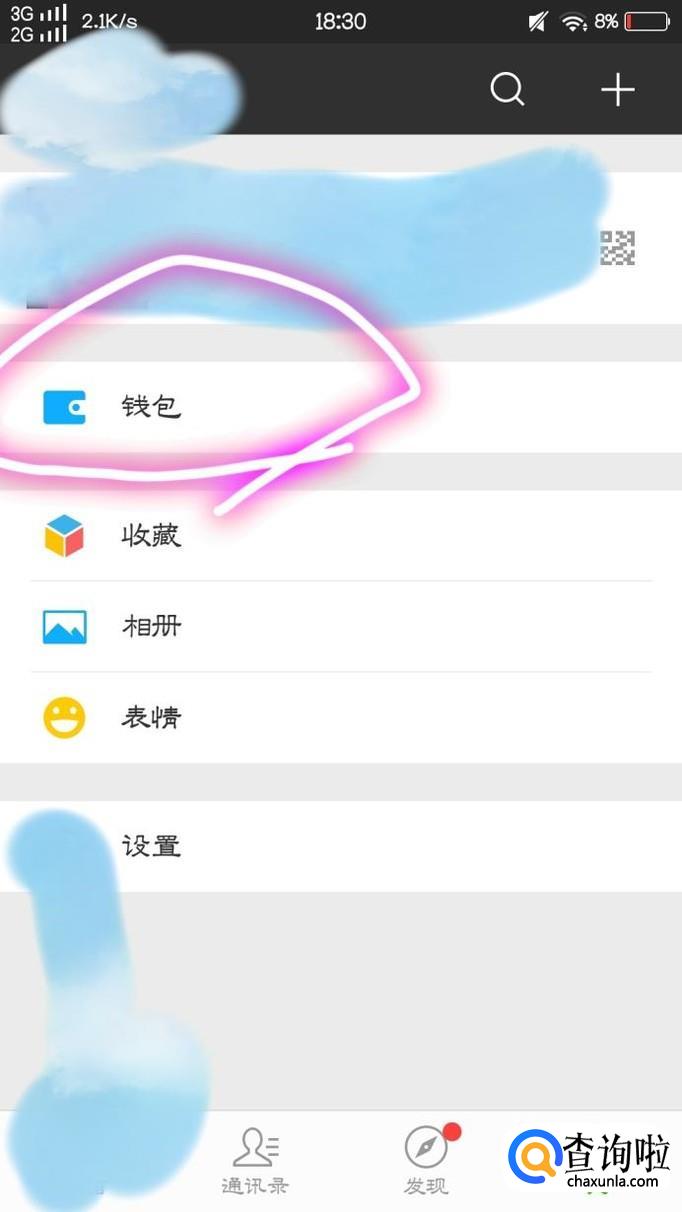Go to 设置 settings row

(x=341, y=846)
